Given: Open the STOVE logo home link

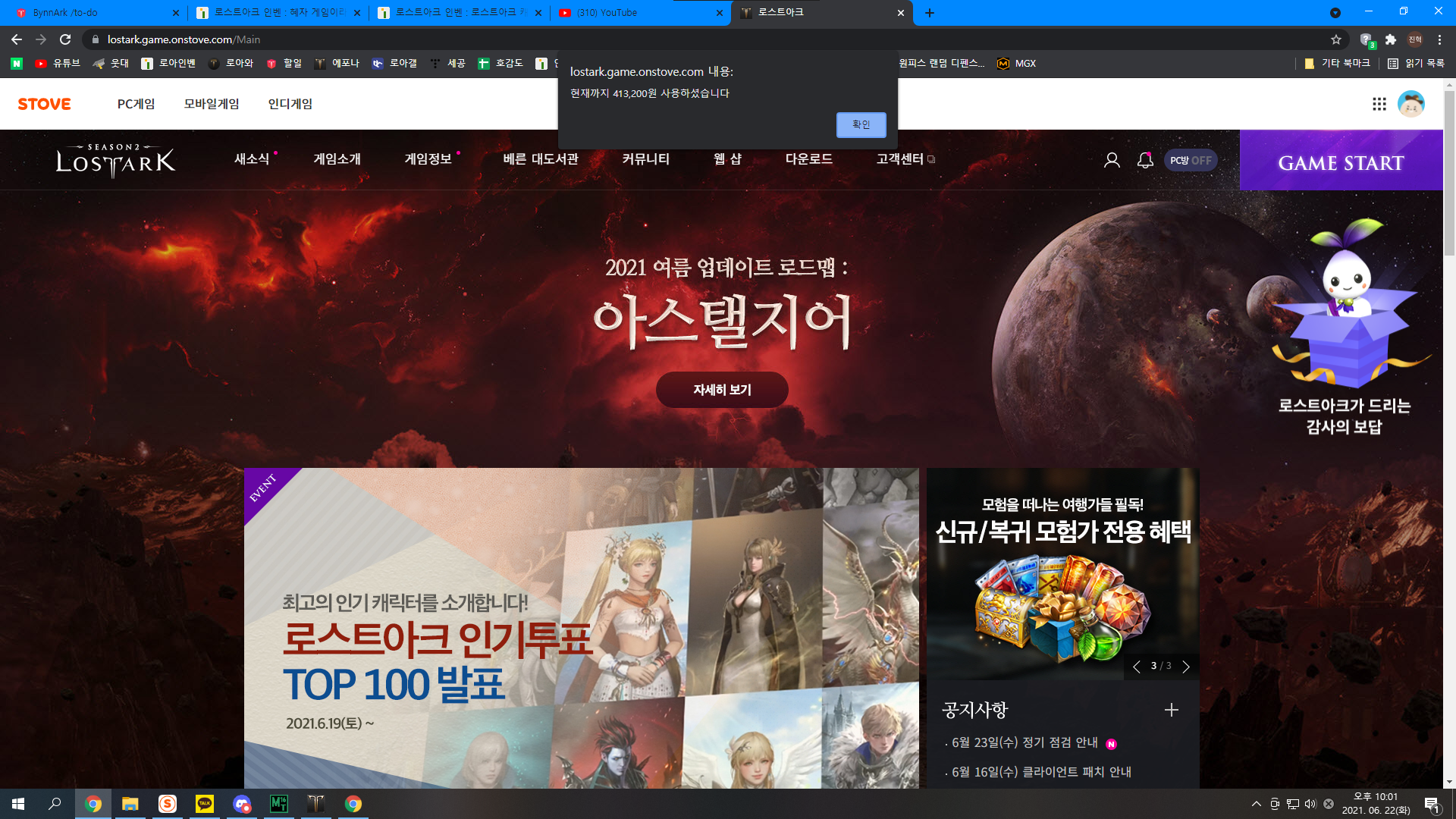Looking at the screenshot, I should 45,104.
